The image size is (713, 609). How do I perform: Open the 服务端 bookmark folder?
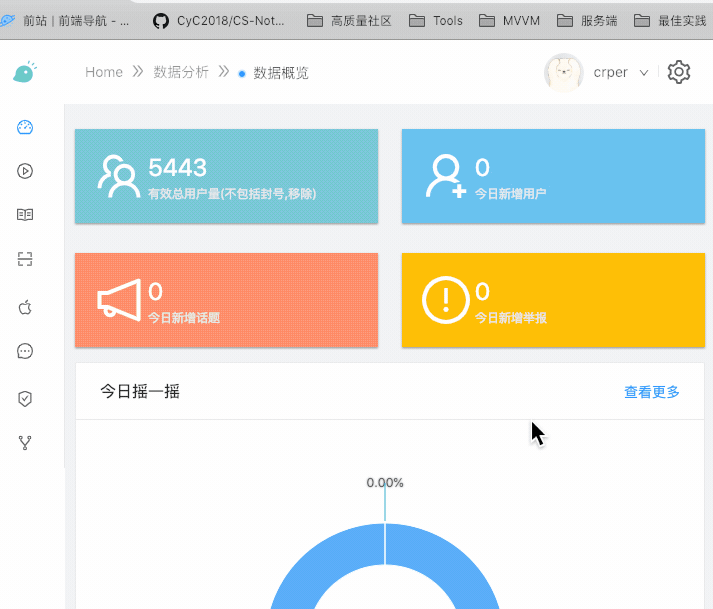click(x=587, y=21)
